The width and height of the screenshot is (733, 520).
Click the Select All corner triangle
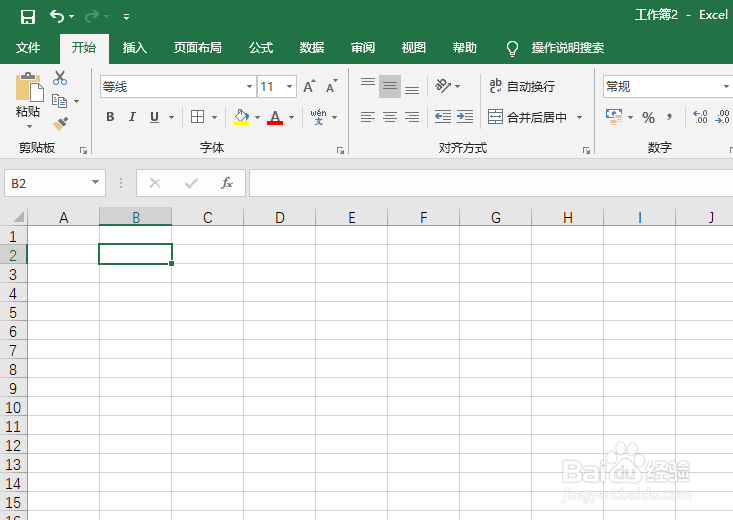(18, 217)
